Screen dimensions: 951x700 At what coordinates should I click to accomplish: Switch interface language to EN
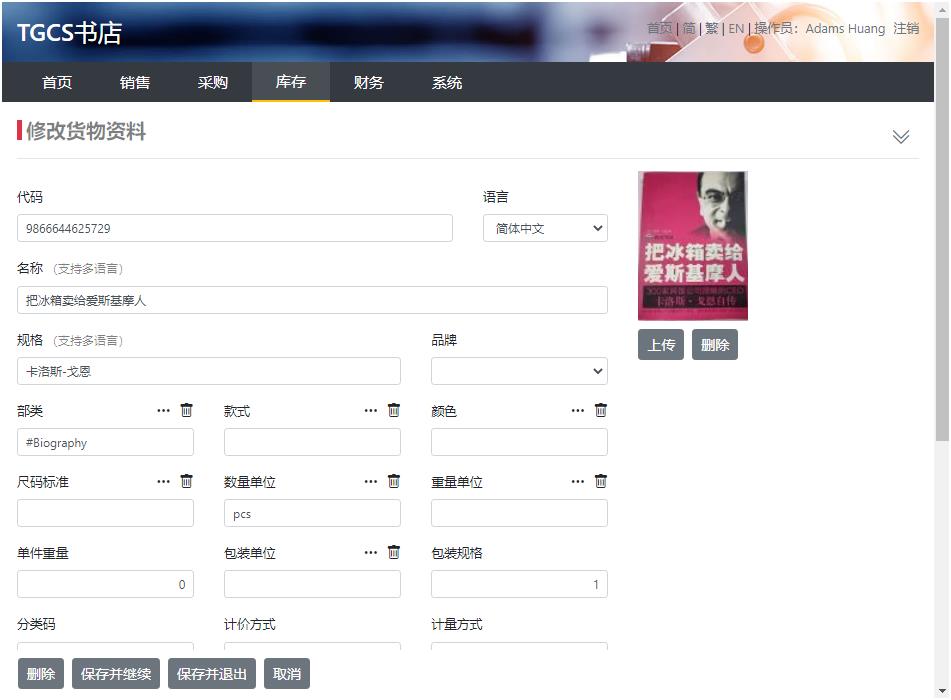point(736,28)
